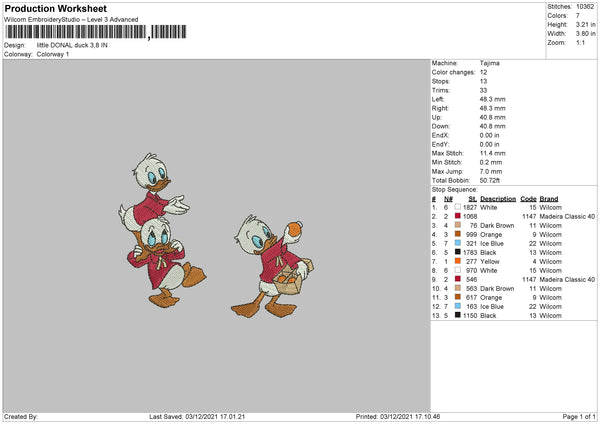Screen dimensions: 600x424
Task: Click Total Bobbin value 50.72ft
Action: click(490, 180)
